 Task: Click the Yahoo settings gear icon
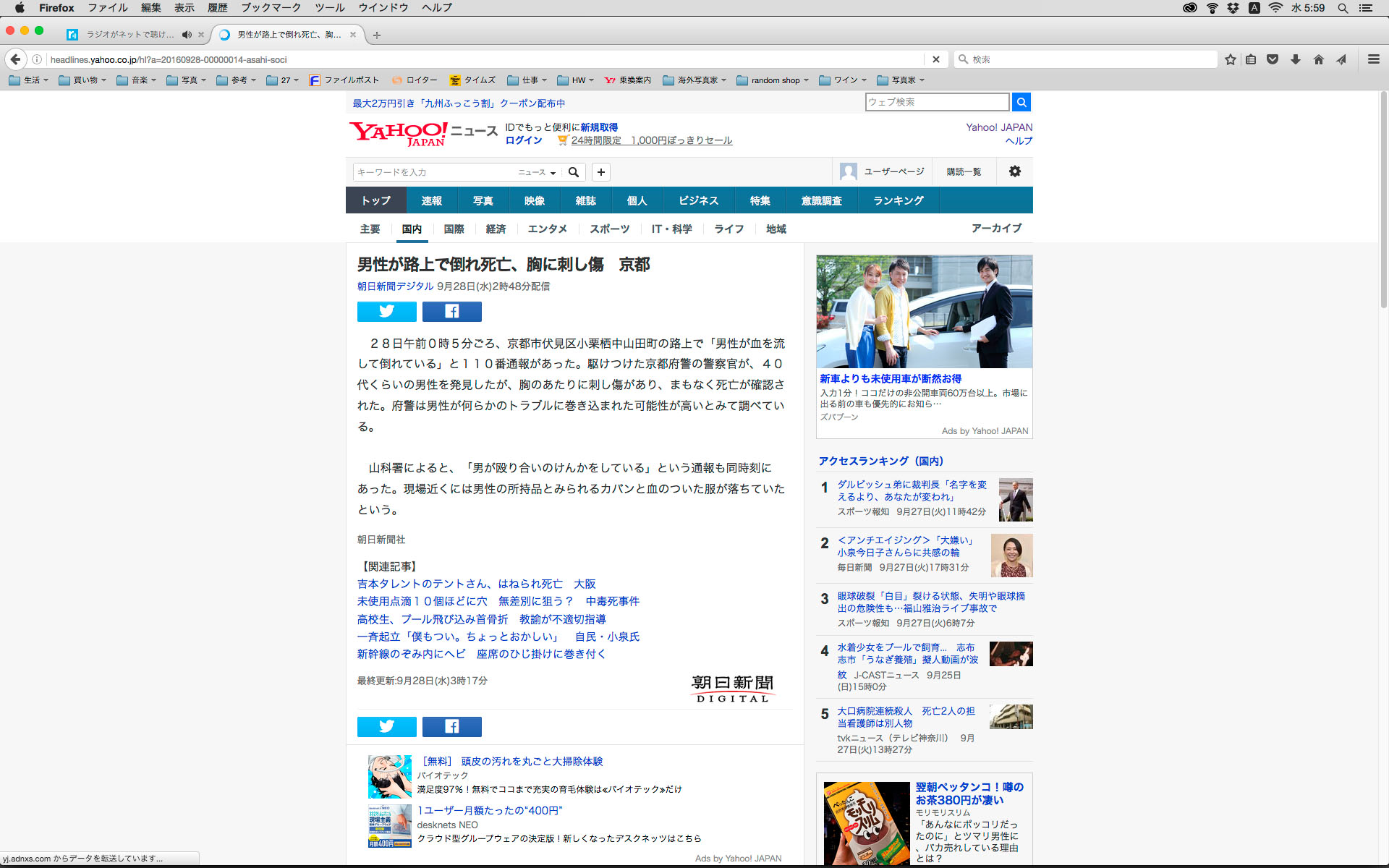pos(1015,171)
